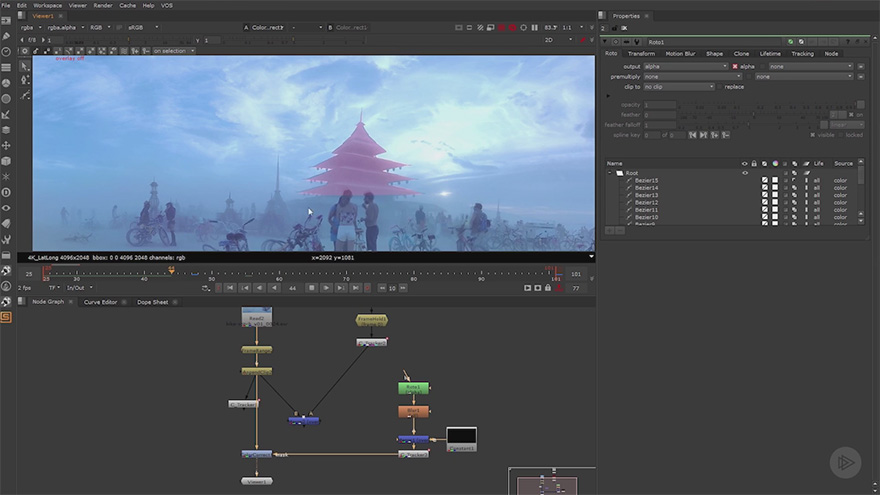Open the Channel nodes stacked-lines icon
The width and height of the screenshot is (880, 495).
(6, 67)
